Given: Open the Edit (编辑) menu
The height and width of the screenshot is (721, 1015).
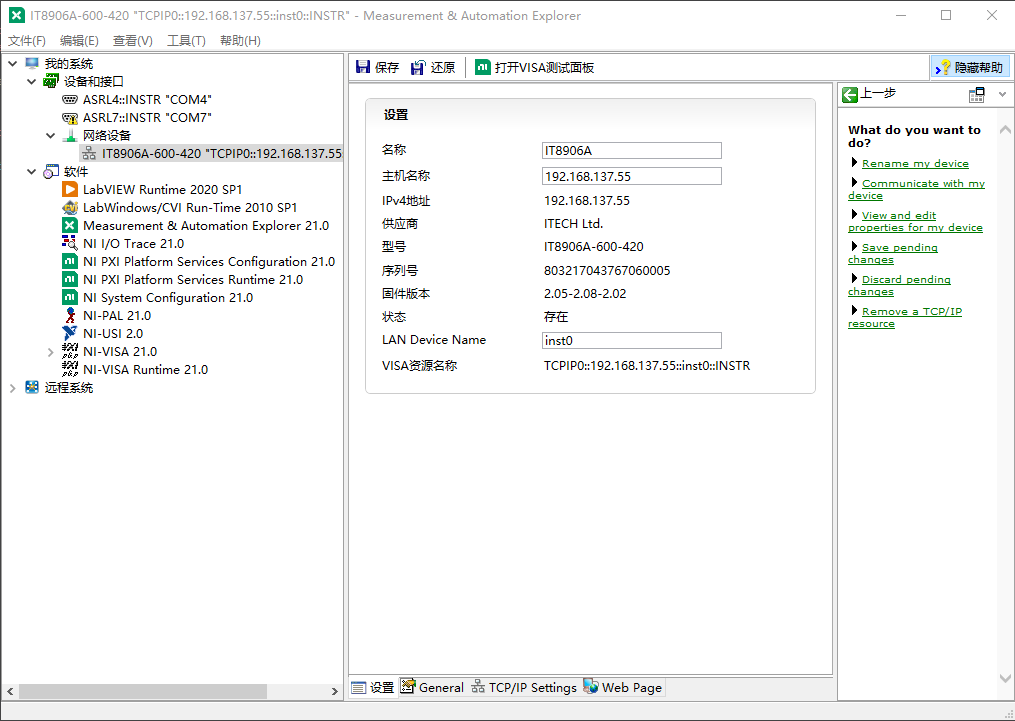Looking at the screenshot, I should click(79, 41).
